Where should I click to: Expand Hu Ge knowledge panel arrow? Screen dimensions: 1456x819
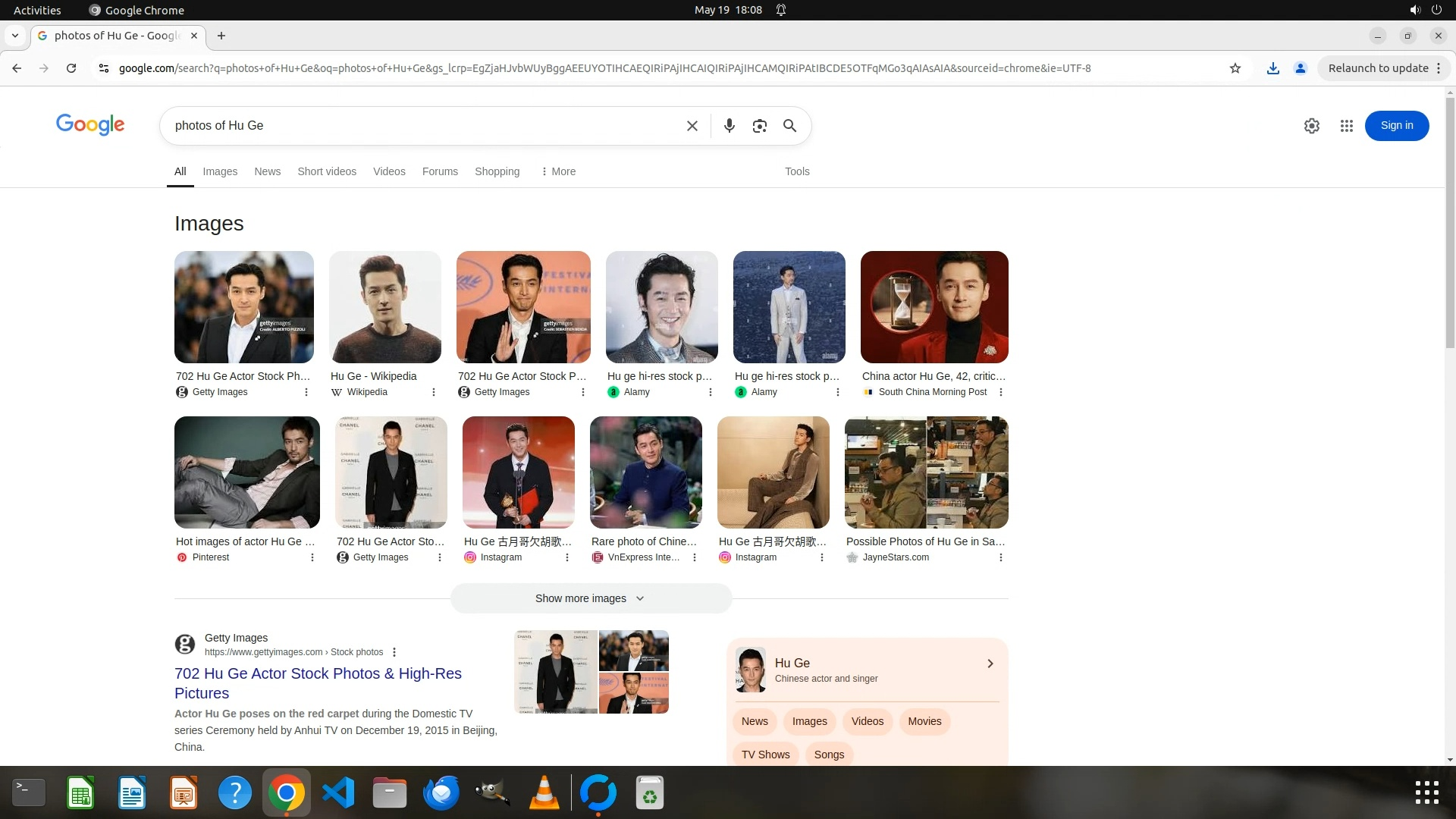click(x=990, y=664)
